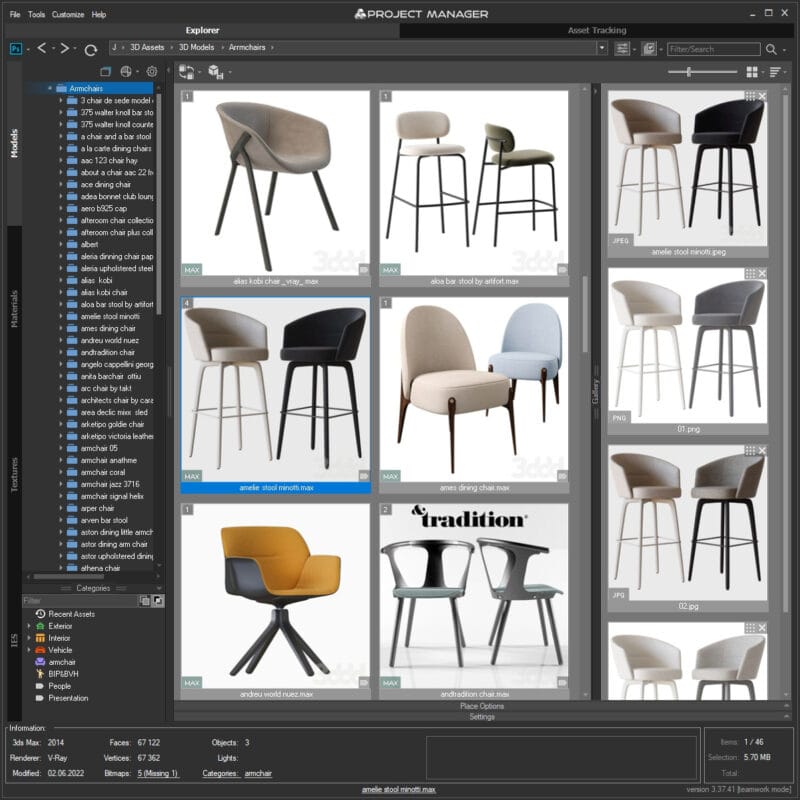The image size is (800, 800).
Task: Click MAX badge on aloa bar stool thumbnail
Action: [x=390, y=270]
